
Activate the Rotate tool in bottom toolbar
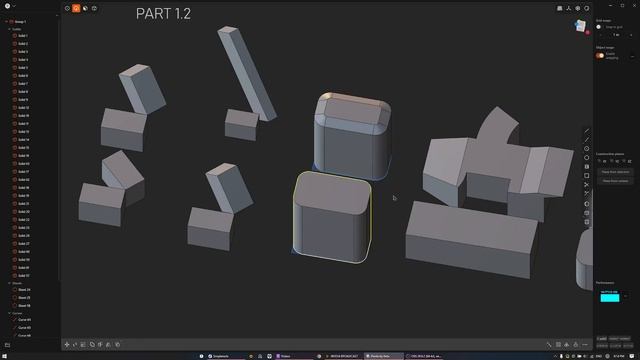[x=75, y=344]
